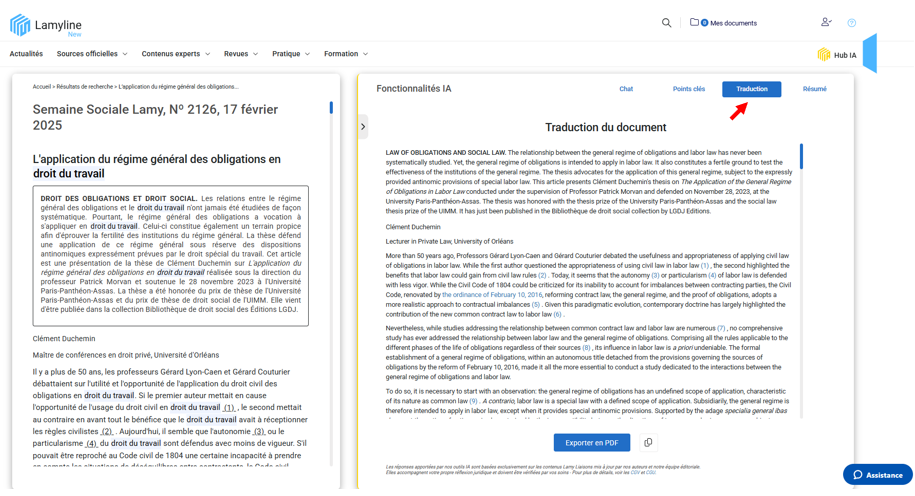Expand Sources officielles menu

tap(91, 54)
